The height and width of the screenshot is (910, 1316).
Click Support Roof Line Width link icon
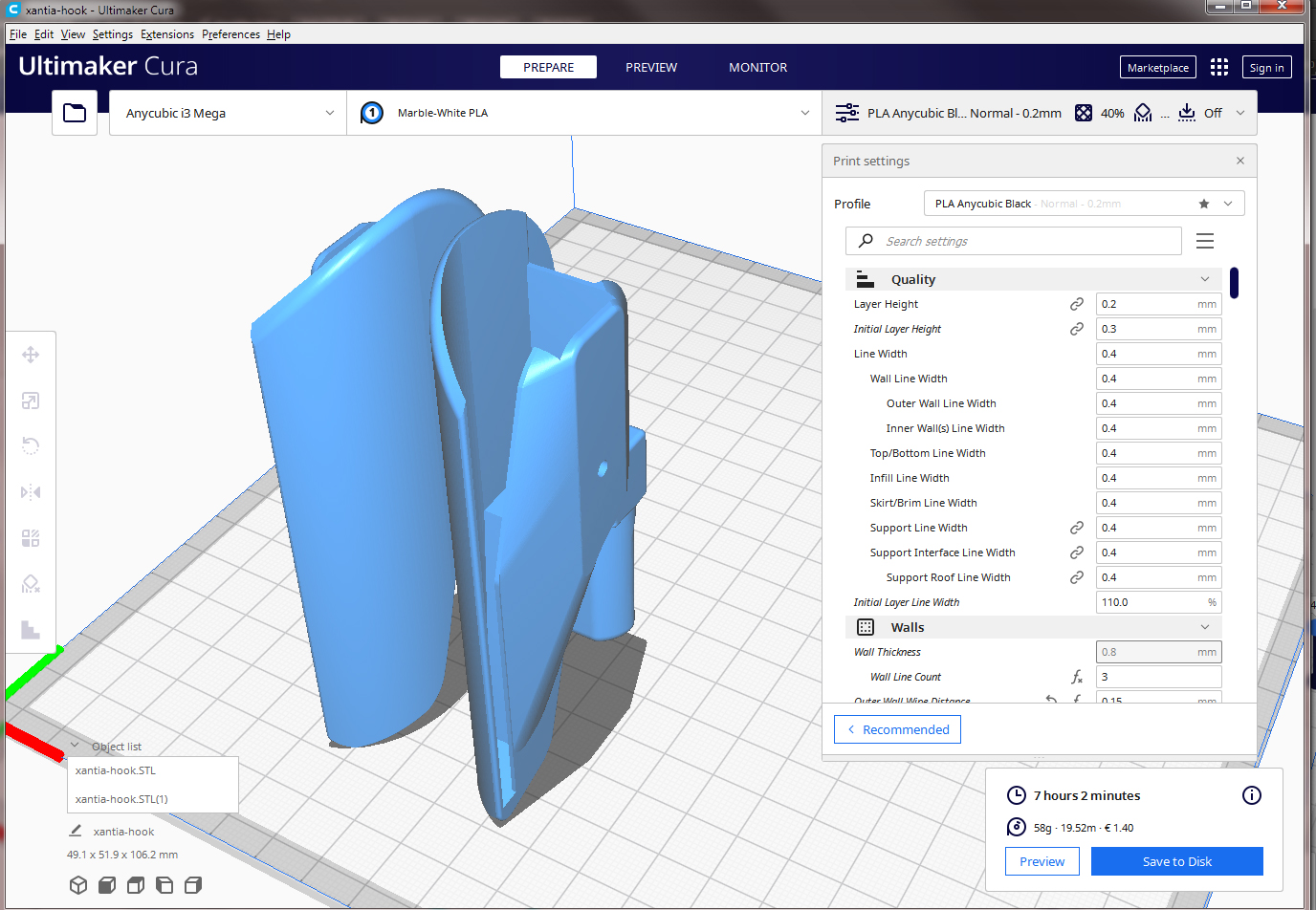coord(1077,577)
